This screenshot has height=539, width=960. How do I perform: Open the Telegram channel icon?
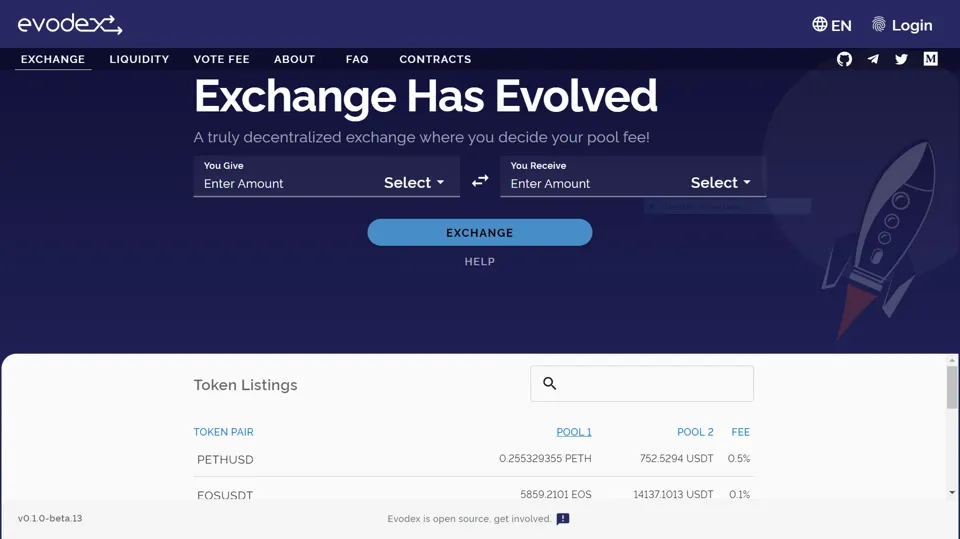point(873,59)
